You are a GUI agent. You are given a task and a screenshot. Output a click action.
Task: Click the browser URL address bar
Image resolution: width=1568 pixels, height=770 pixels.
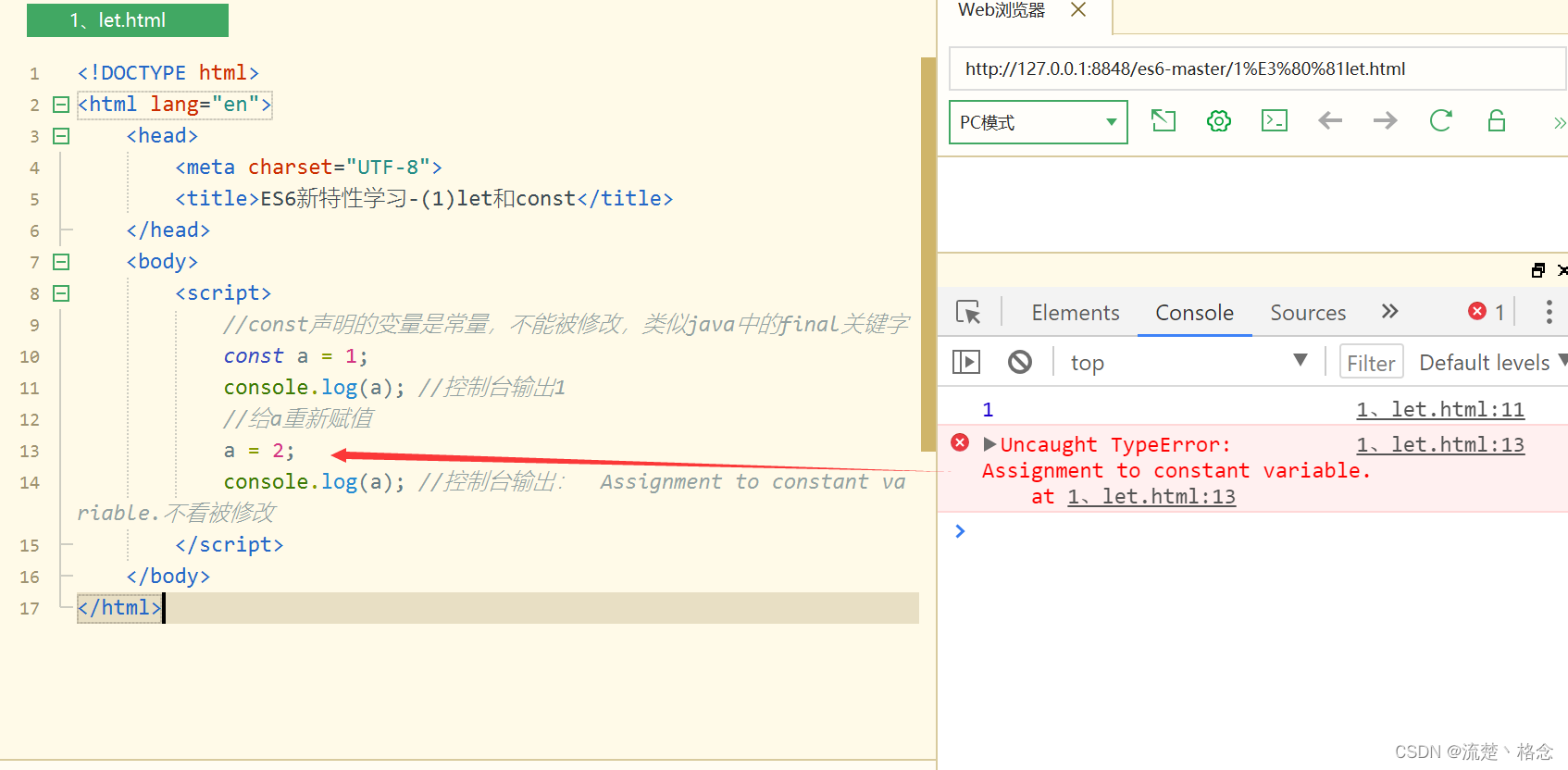tap(1257, 68)
